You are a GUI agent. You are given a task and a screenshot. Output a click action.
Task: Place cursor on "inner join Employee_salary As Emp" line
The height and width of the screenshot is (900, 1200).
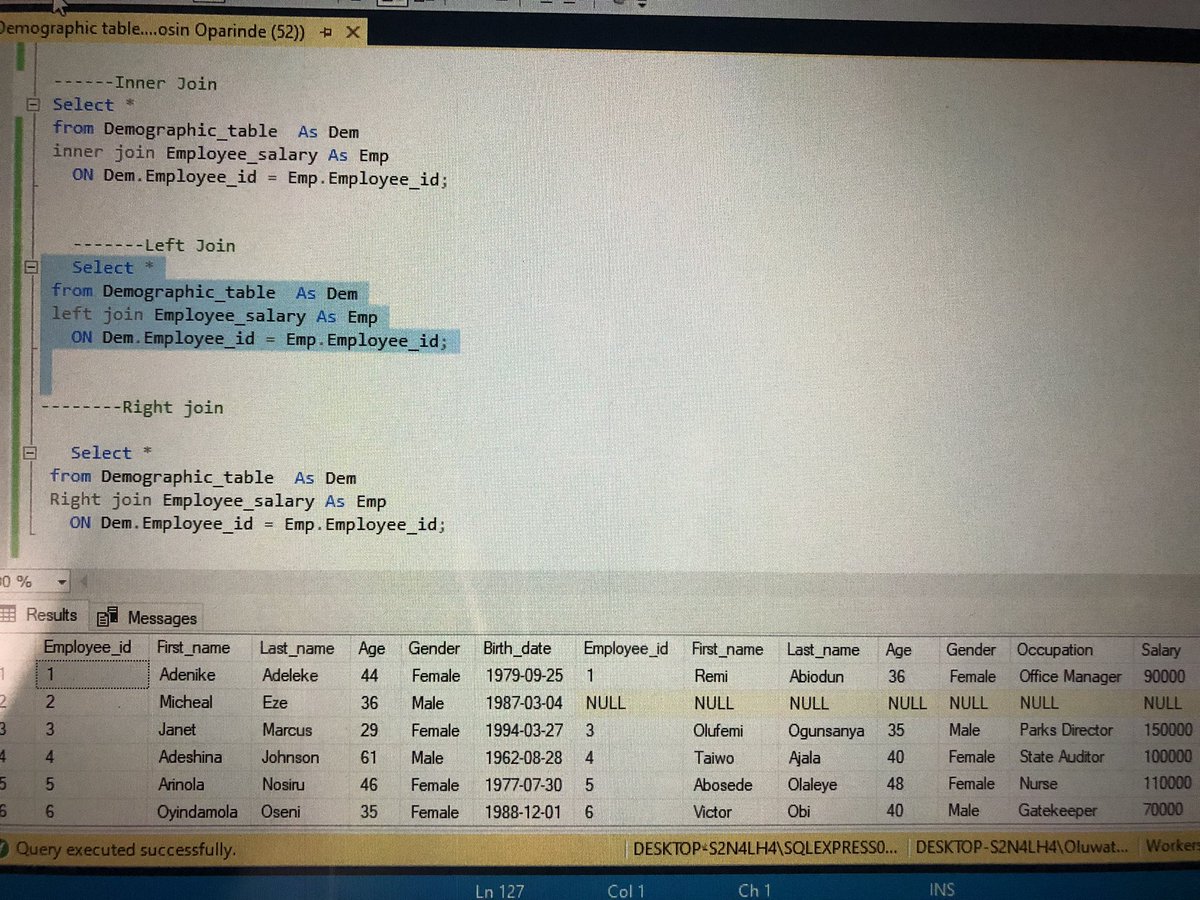pyautogui.click(x=220, y=154)
